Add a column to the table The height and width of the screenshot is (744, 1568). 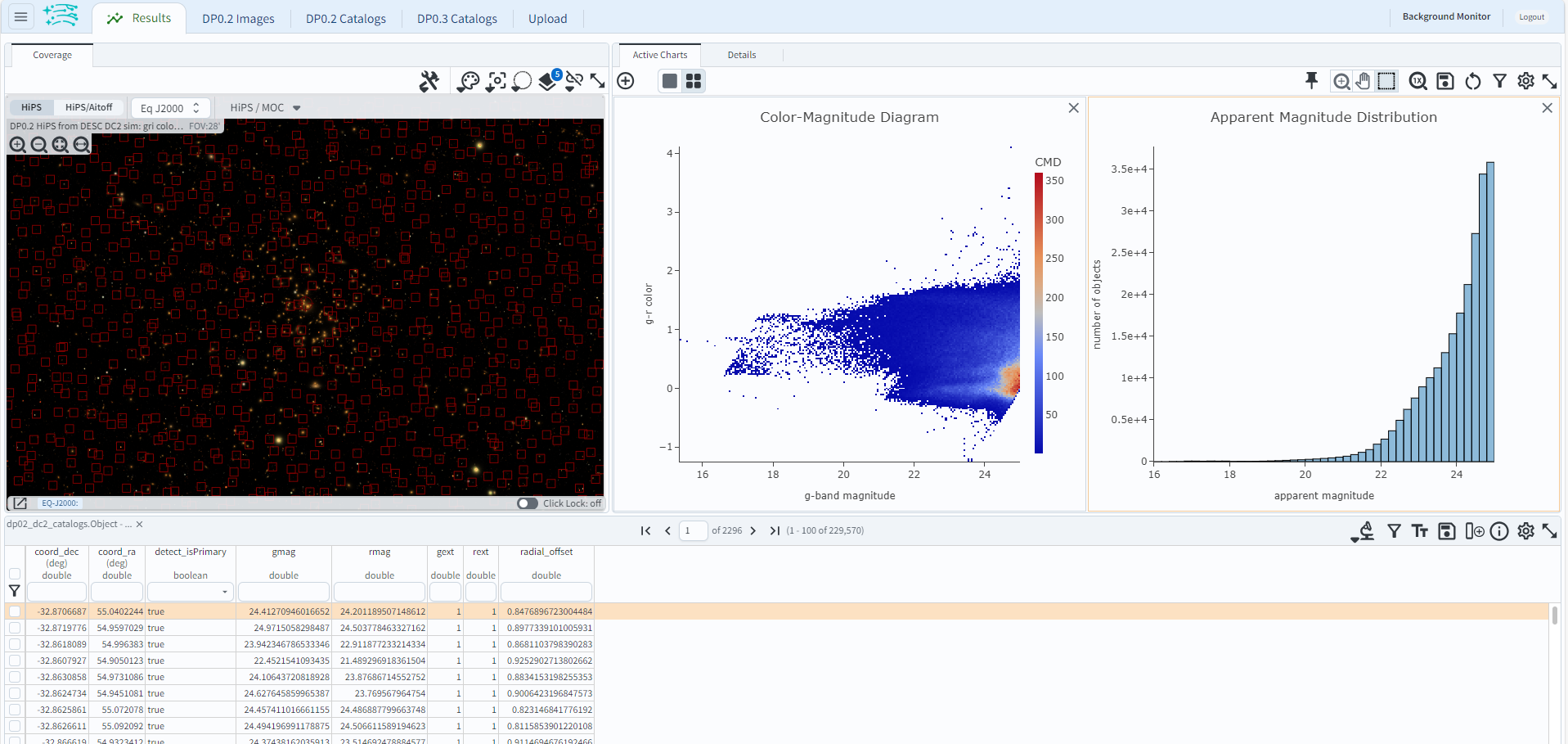tap(1474, 531)
